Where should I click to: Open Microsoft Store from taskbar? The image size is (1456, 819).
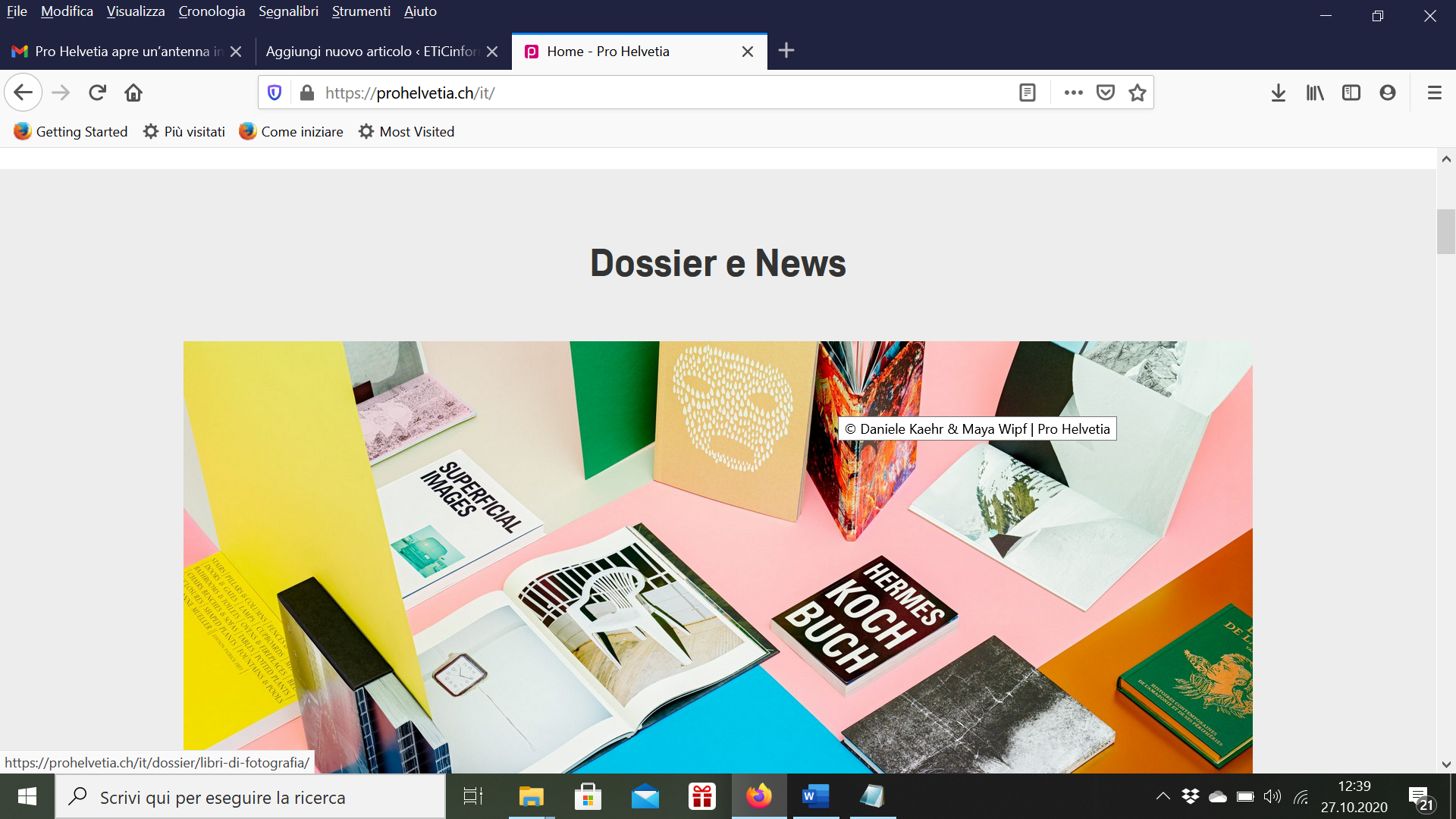(x=588, y=796)
